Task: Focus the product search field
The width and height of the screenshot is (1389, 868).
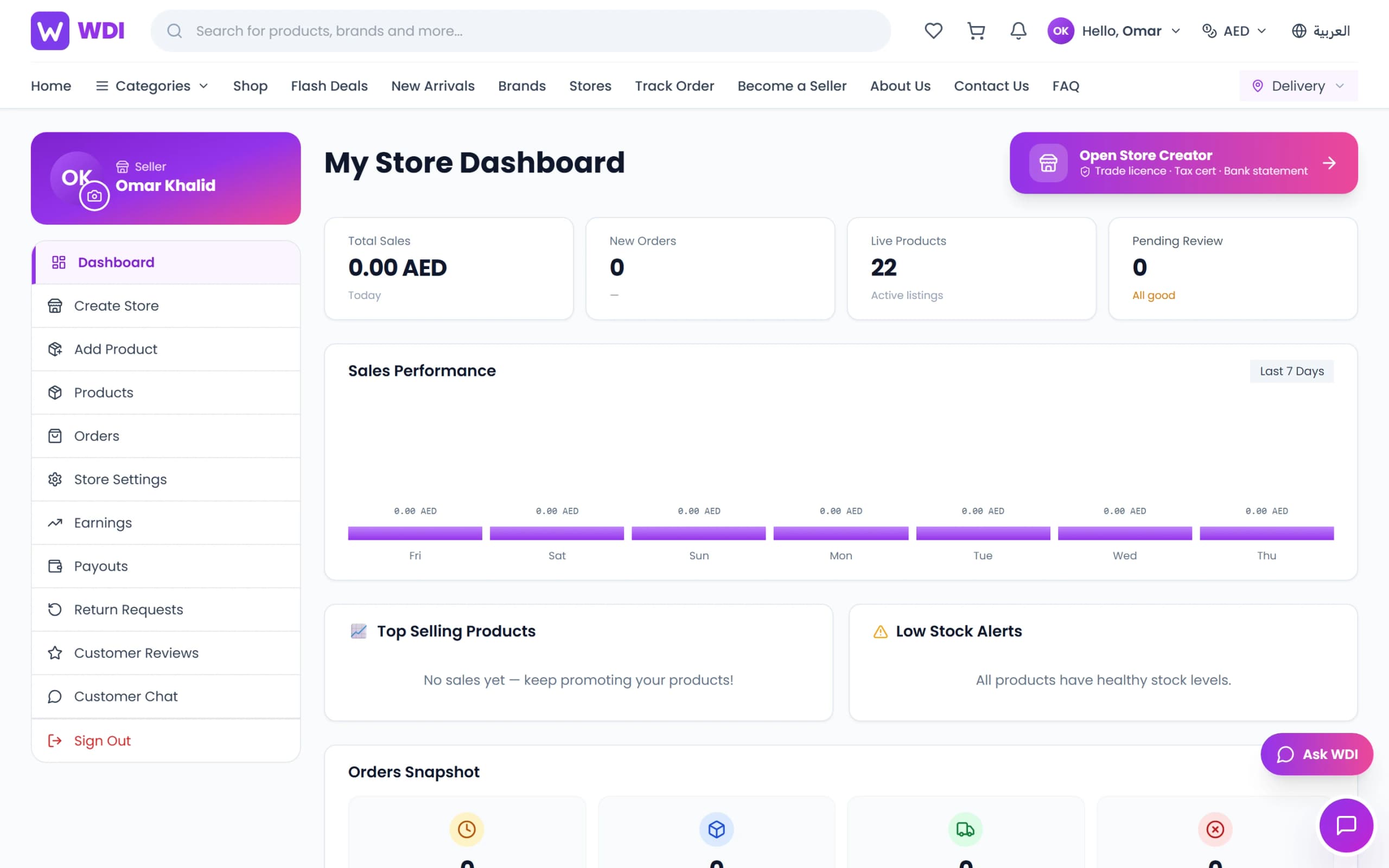Action: 520,31
